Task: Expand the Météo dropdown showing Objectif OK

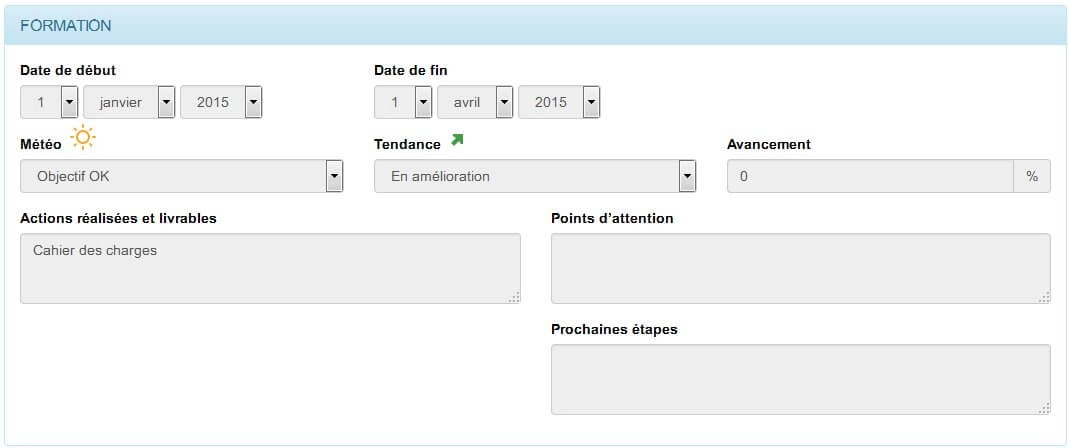Action: [x=182, y=177]
